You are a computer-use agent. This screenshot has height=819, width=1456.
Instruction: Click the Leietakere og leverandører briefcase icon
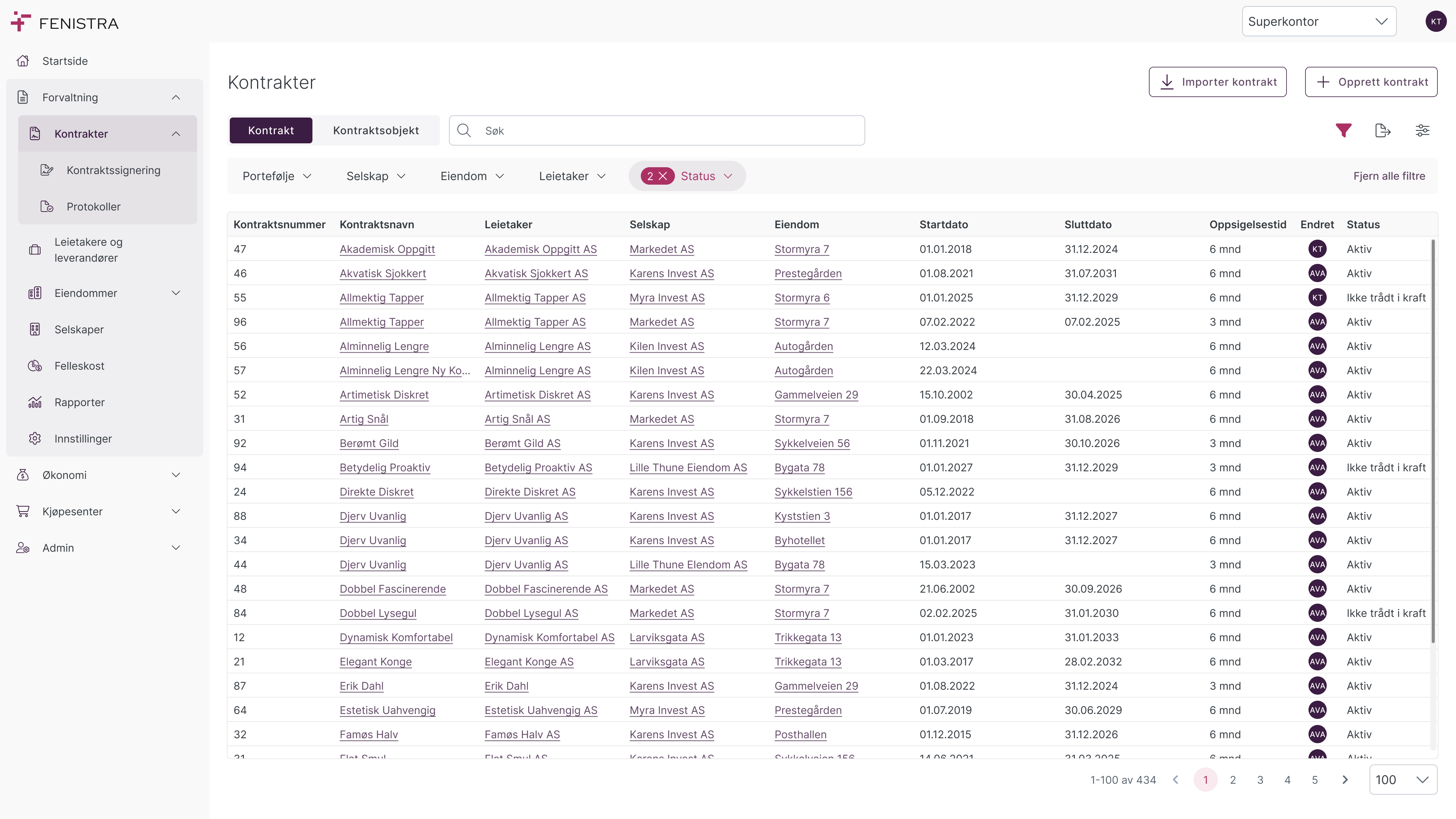click(x=35, y=250)
